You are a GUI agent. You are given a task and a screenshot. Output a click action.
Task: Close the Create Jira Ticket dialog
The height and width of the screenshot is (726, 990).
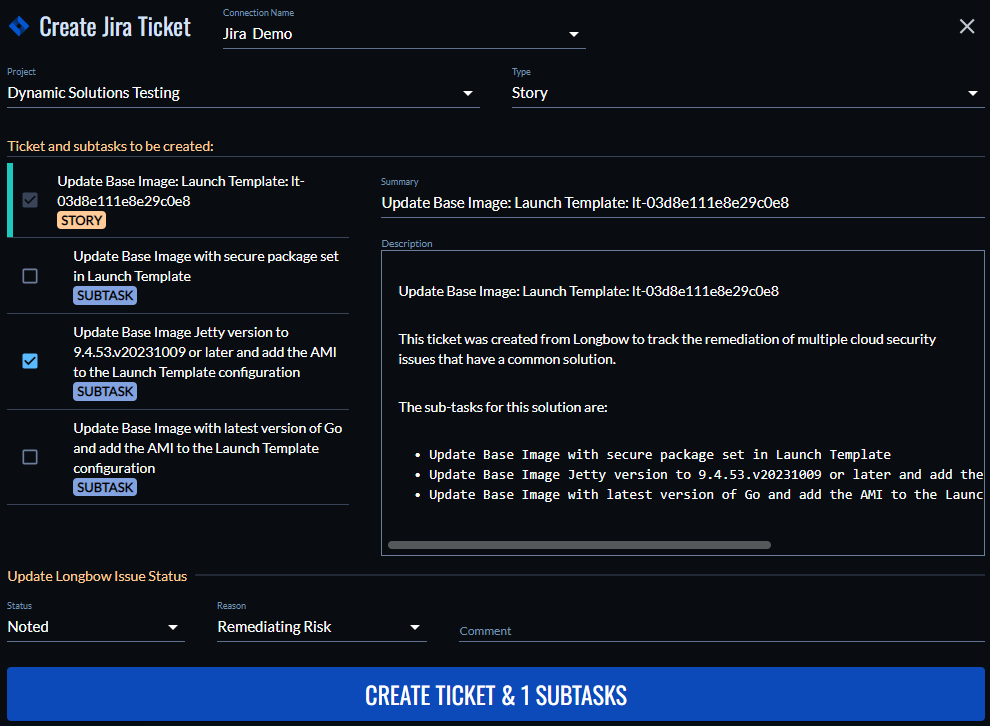point(967,26)
